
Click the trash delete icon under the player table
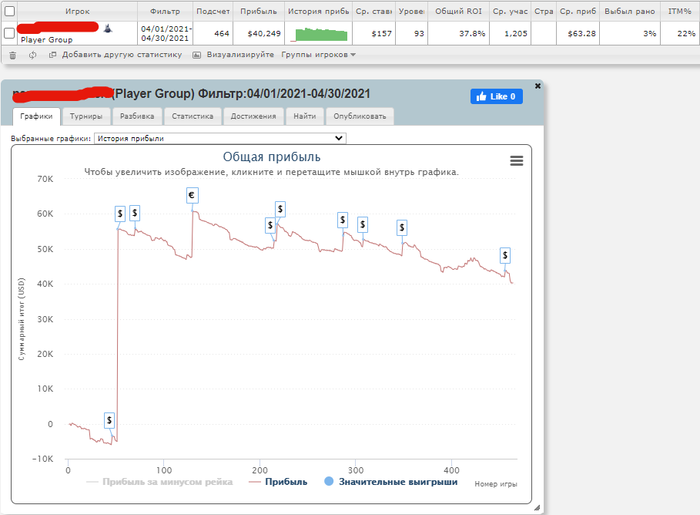coord(12,55)
